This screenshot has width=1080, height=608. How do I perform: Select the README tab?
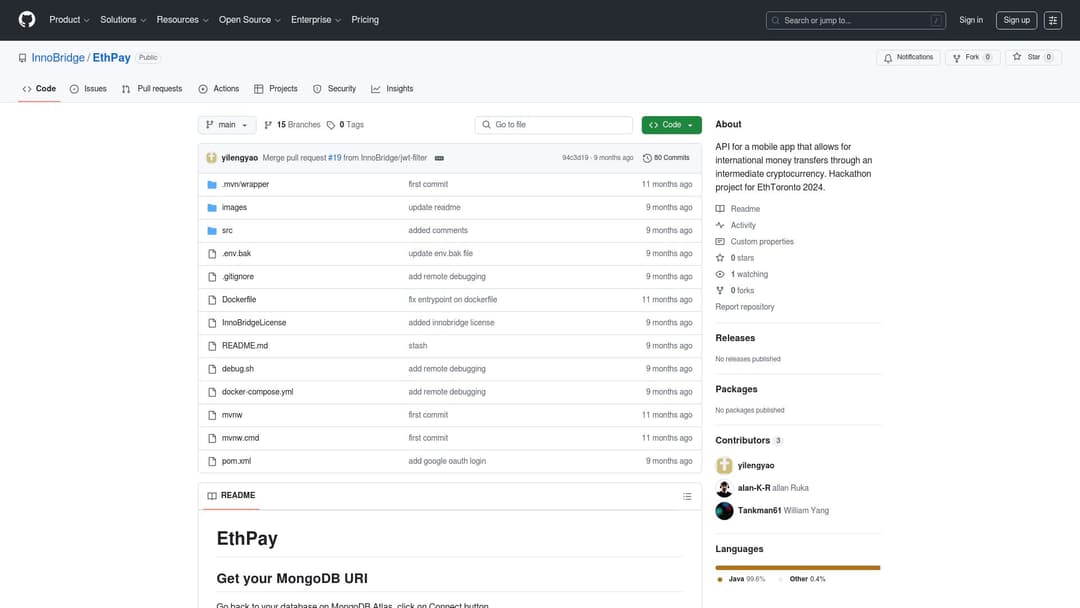pos(231,496)
